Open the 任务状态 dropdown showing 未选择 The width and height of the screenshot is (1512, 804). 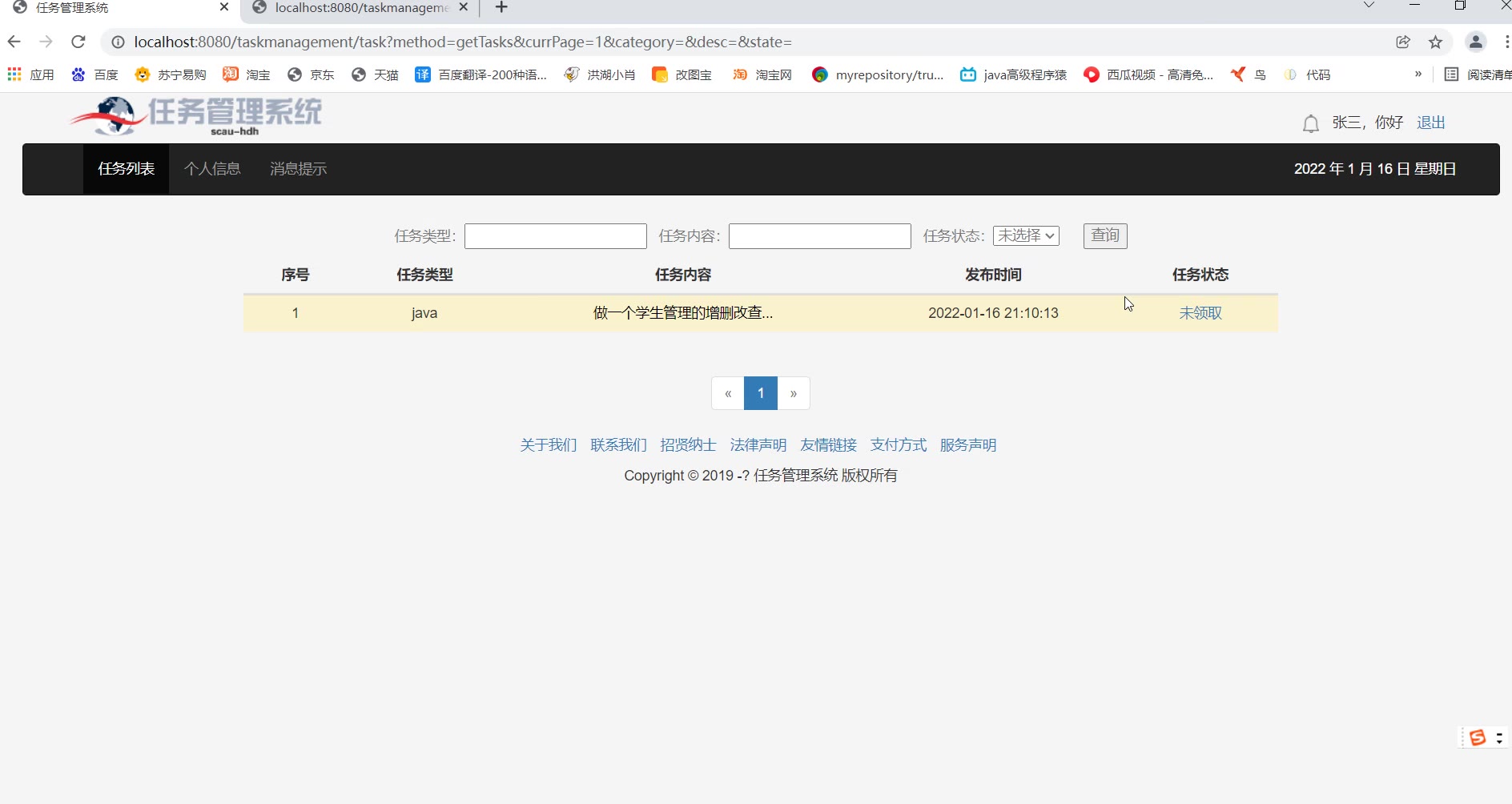coord(1026,235)
